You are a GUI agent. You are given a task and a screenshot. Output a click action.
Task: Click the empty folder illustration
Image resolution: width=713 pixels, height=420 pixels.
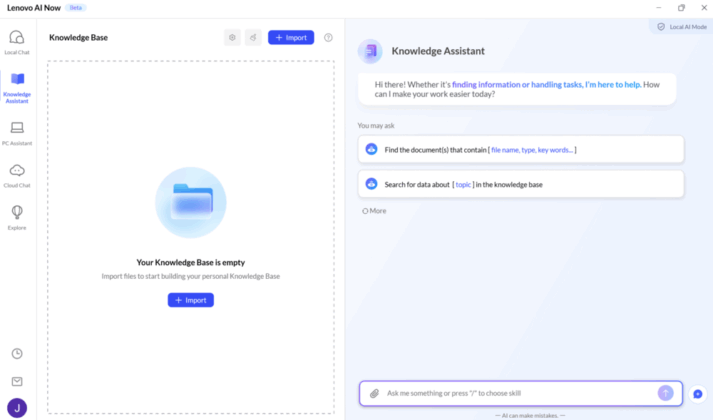point(191,202)
